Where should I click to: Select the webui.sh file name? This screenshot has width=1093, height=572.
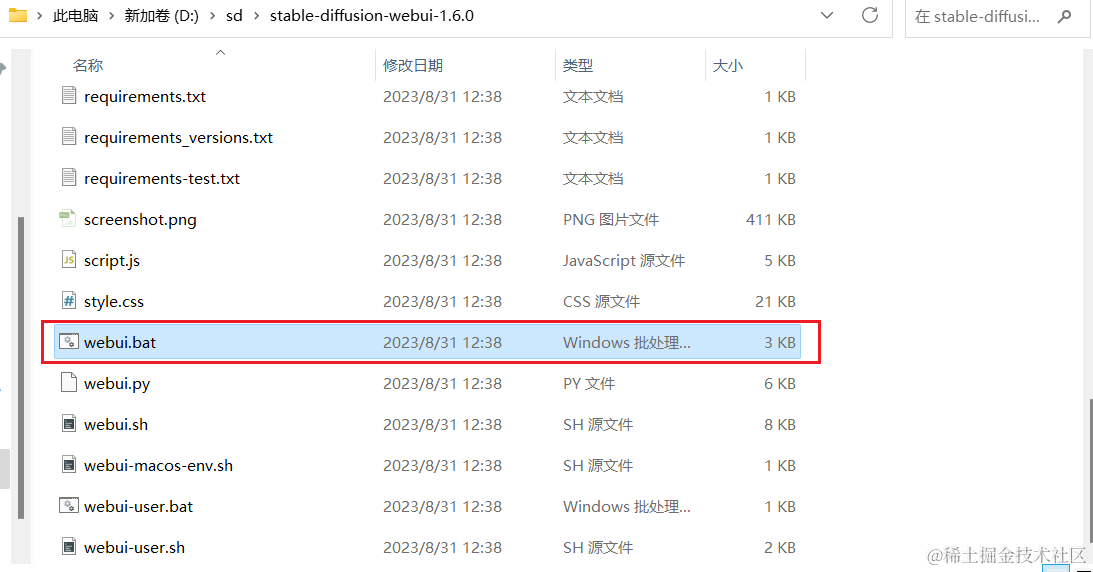pyautogui.click(x=116, y=424)
